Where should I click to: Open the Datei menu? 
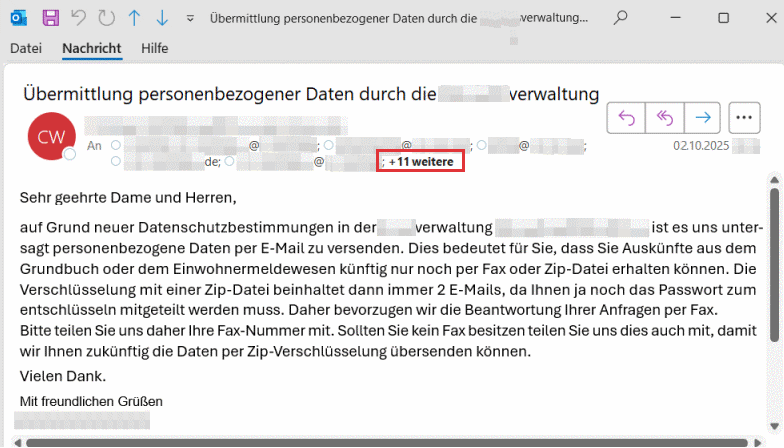coord(26,48)
